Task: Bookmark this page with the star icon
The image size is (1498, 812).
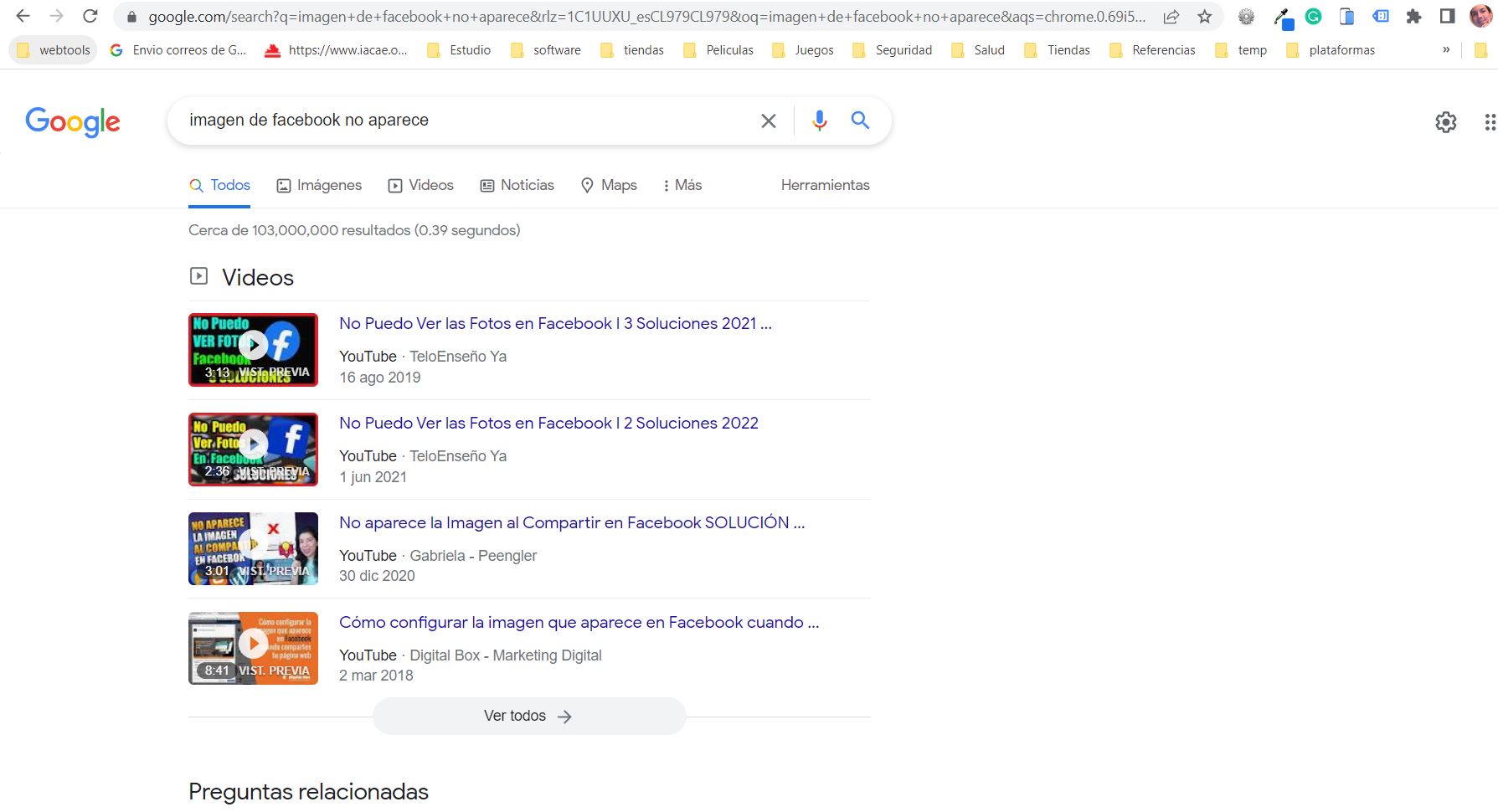Action: click(1205, 17)
